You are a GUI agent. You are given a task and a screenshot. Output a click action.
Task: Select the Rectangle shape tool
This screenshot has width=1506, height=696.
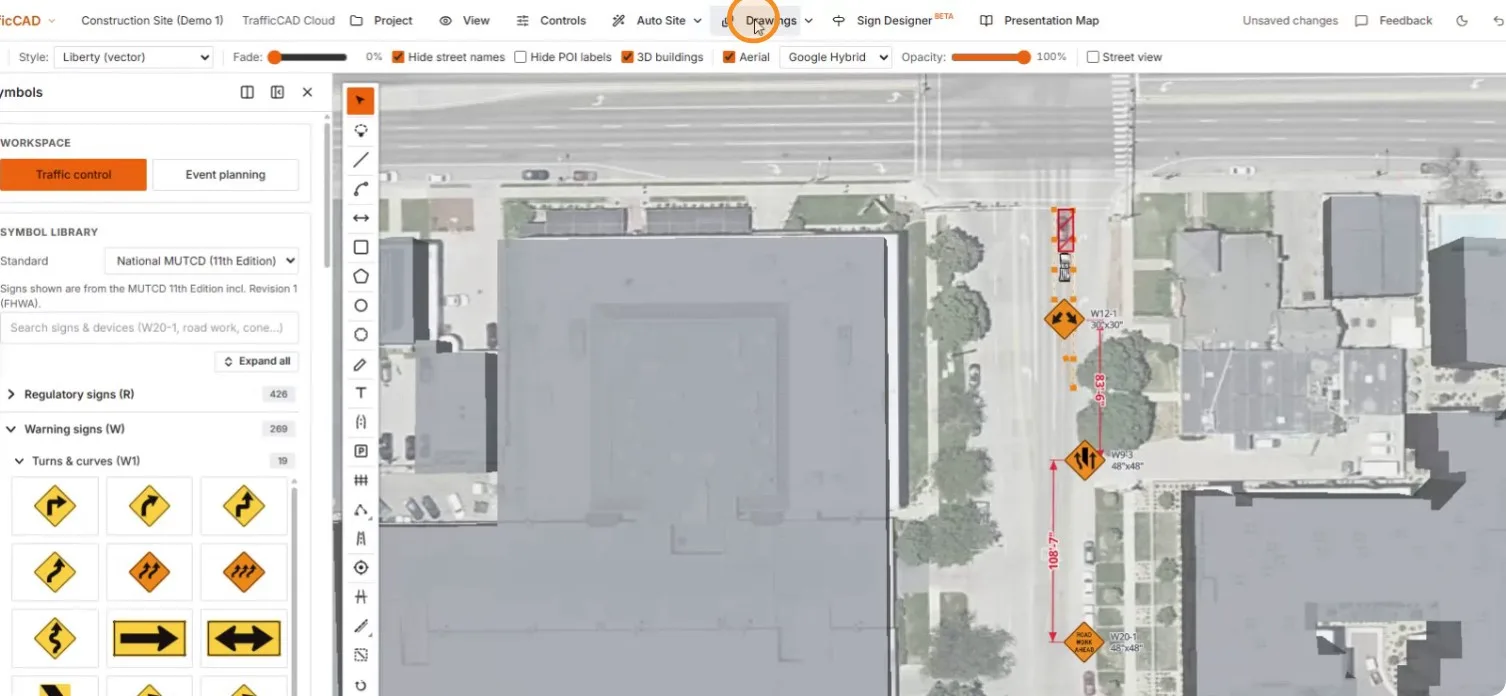pos(361,247)
